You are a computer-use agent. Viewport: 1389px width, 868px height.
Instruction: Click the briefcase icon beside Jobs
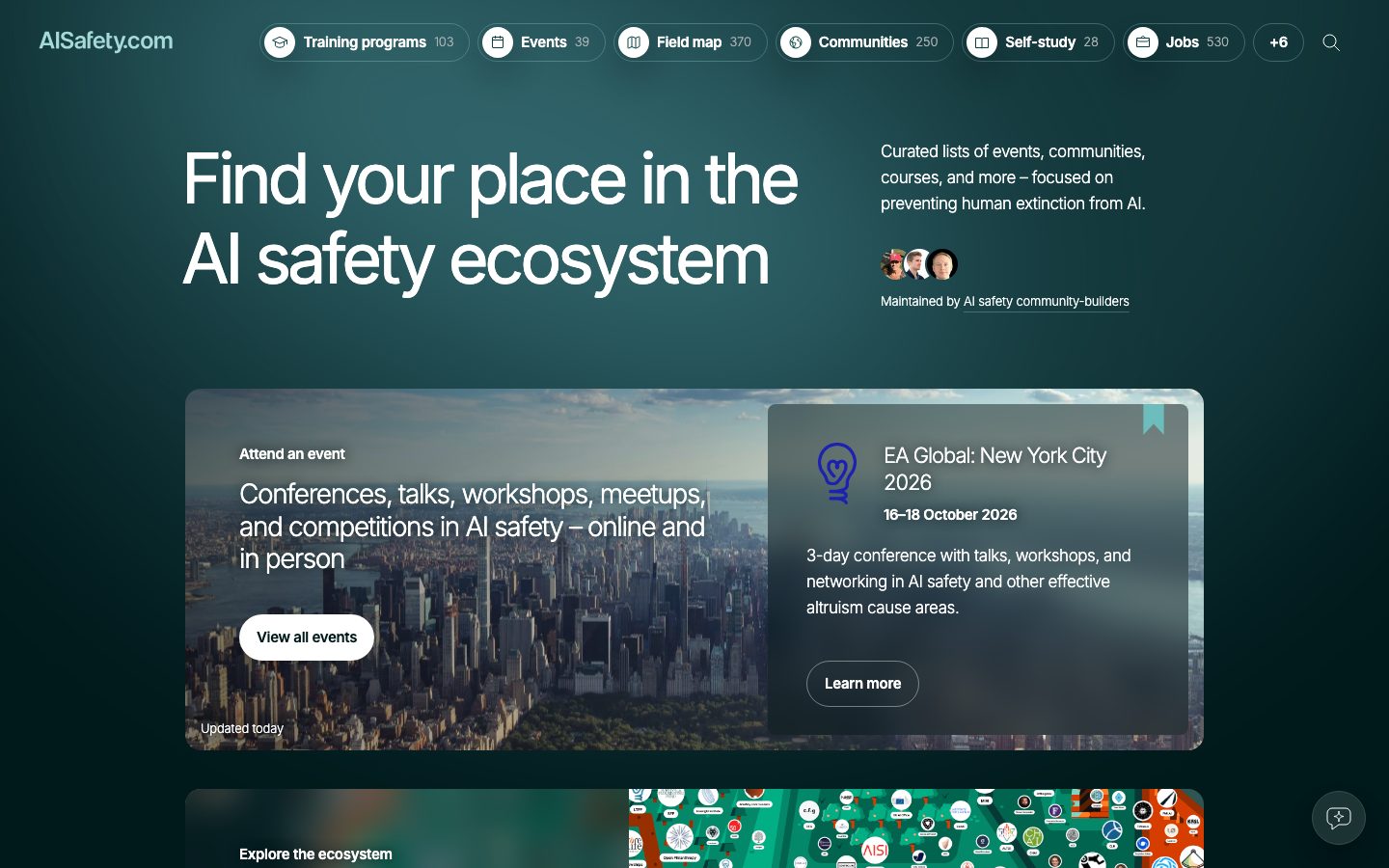pos(1143,42)
